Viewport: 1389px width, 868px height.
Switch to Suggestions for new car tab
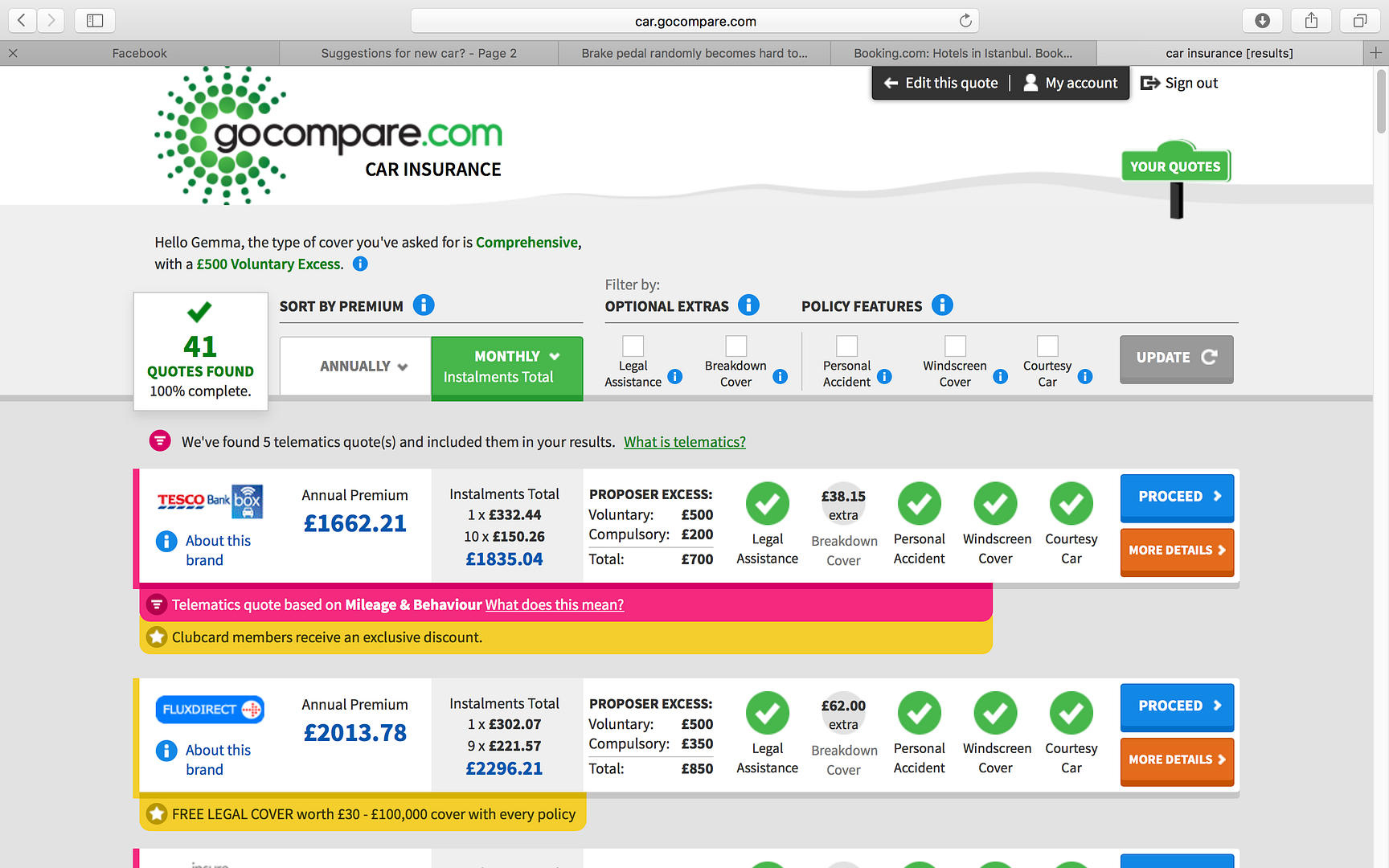click(419, 53)
